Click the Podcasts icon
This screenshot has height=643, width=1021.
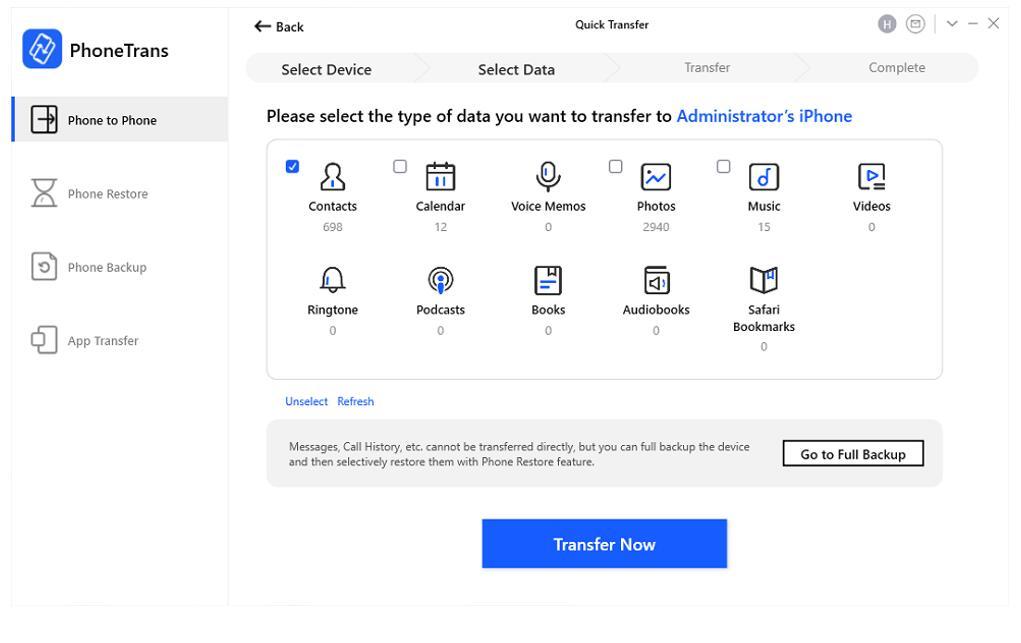(440, 280)
